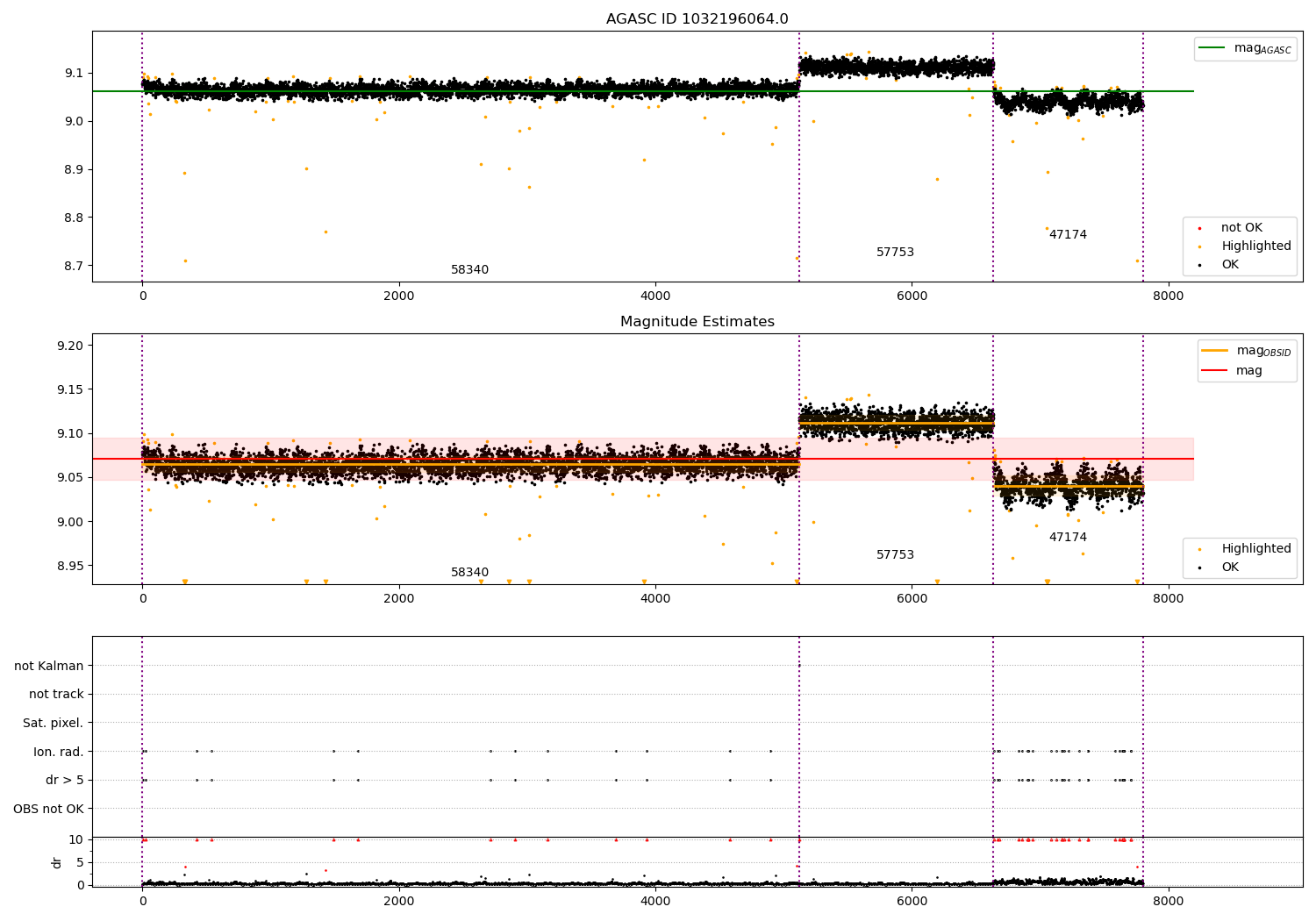The image size is (1316, 921).
Task: Click the 'not track' row label
Action: 56,695
